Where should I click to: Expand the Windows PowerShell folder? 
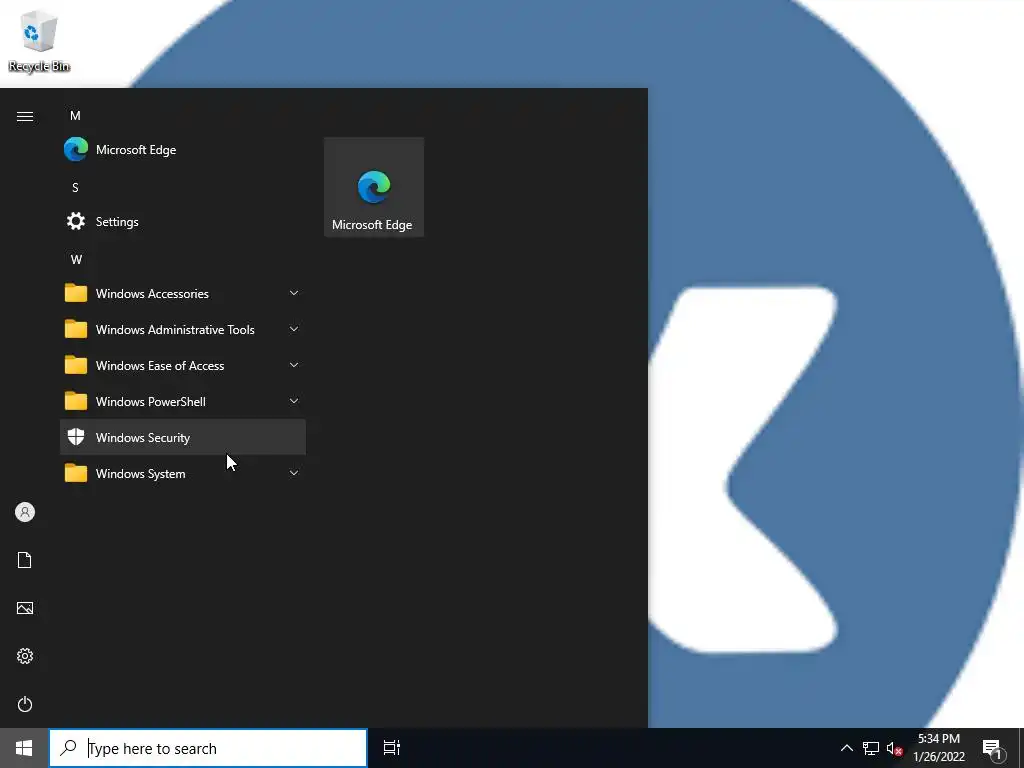(183, 401)
